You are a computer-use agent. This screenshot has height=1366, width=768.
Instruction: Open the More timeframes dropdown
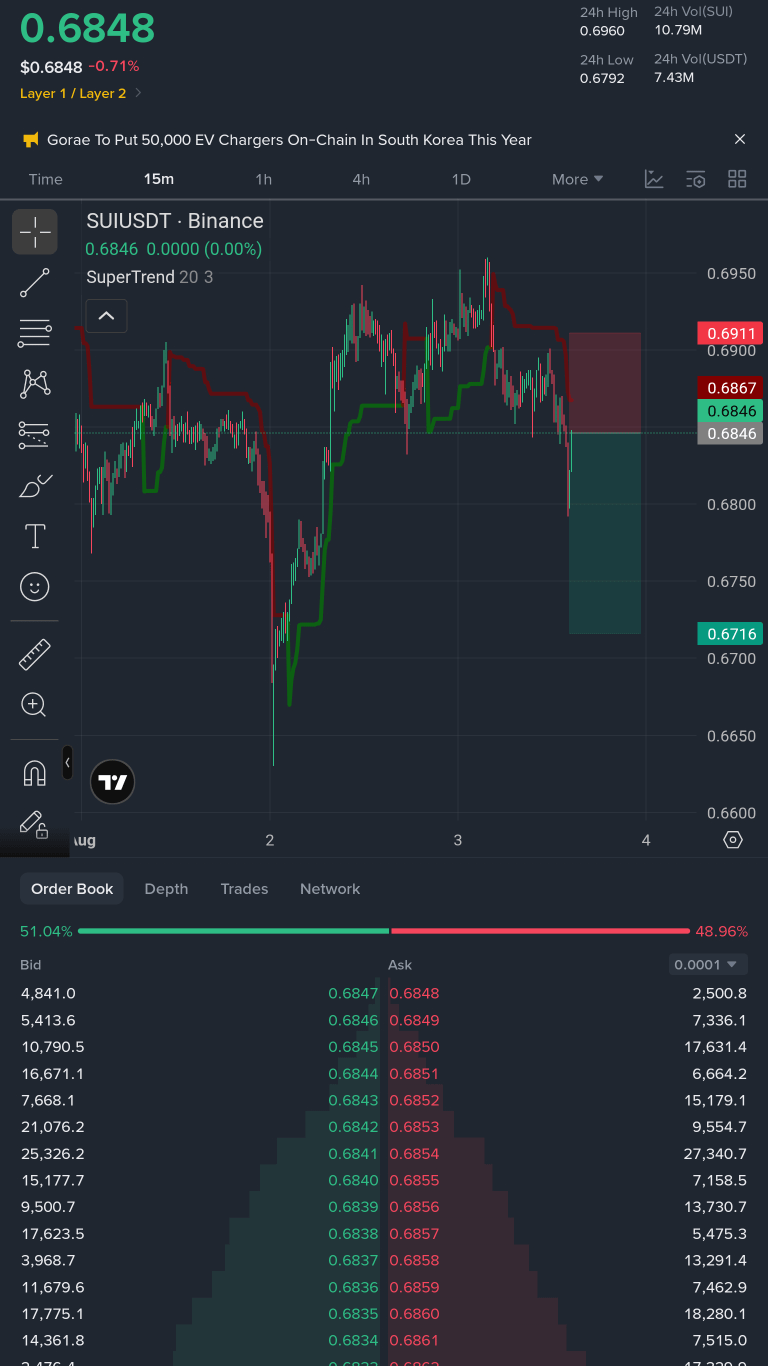click(578, 179)
